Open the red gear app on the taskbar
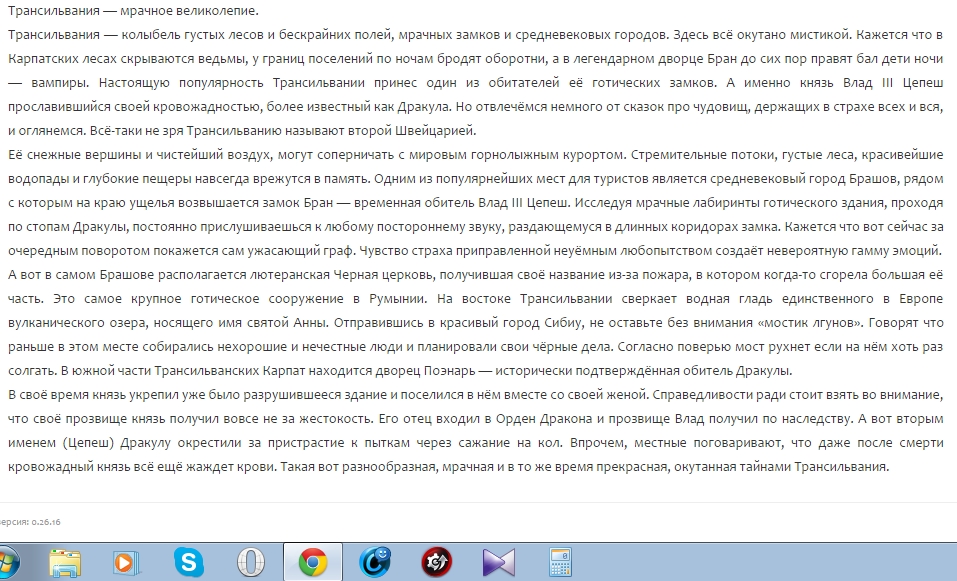This screenshot has height=581, width=957. click(x=436, y=561)
